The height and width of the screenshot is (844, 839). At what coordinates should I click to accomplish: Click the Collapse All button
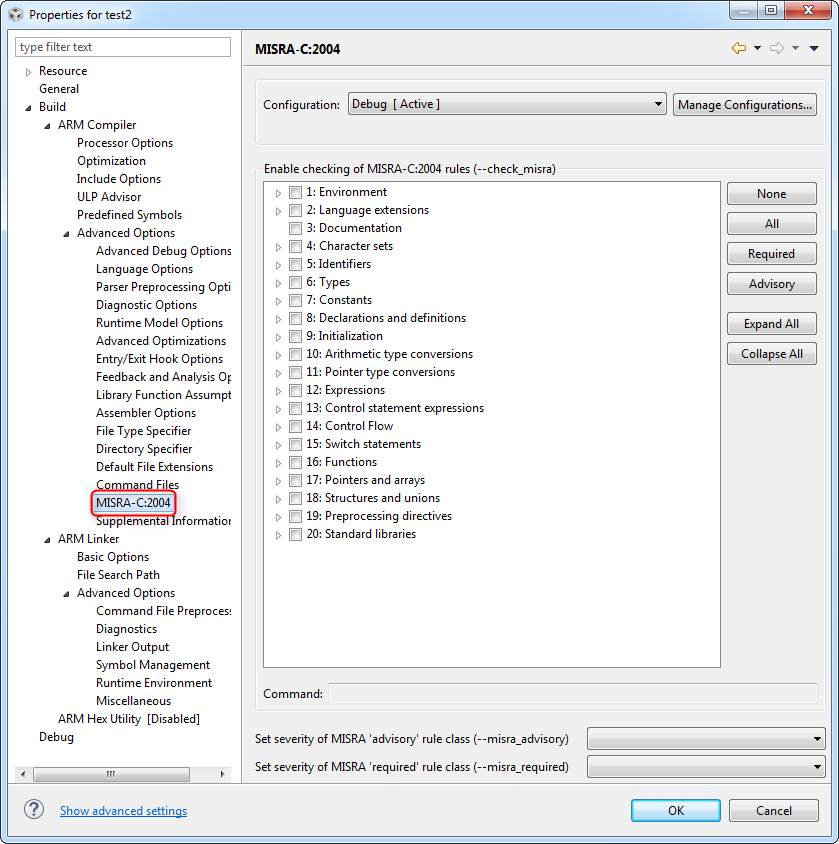[771, 354]
